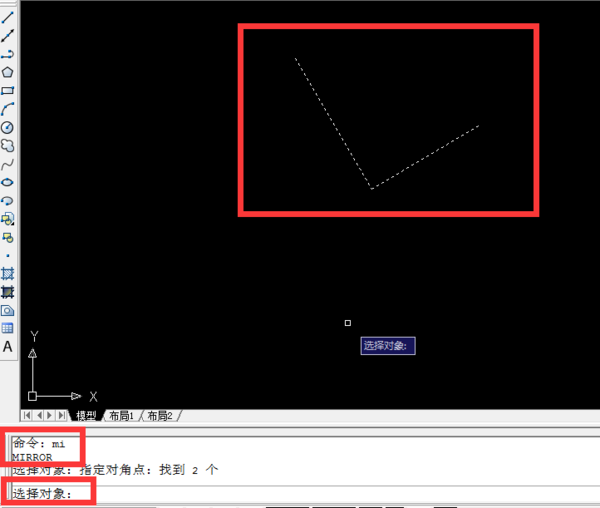Select the Ellipse Arc tool
Image resolution: width=600 pixels, height=508 pixels.
pos(8,201)
